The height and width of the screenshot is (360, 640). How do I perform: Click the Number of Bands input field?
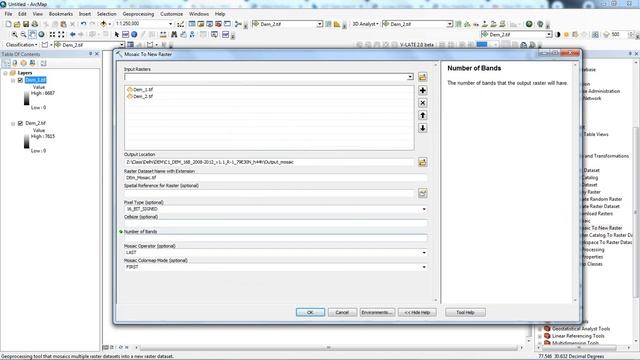pyautogui.click(x=276, y=238)
